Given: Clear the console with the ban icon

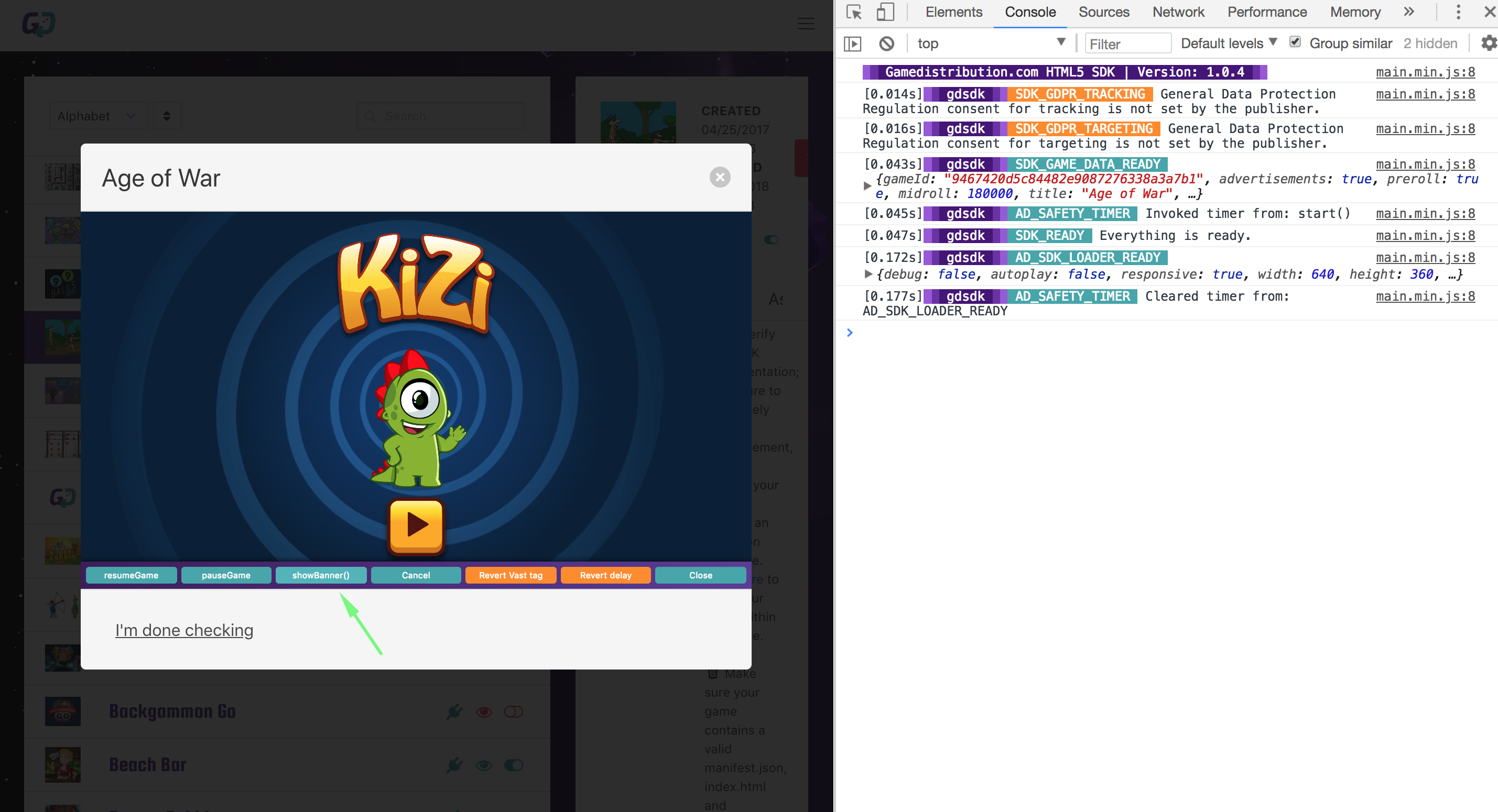Looking at the screenshot, I should tap(886, 43).
